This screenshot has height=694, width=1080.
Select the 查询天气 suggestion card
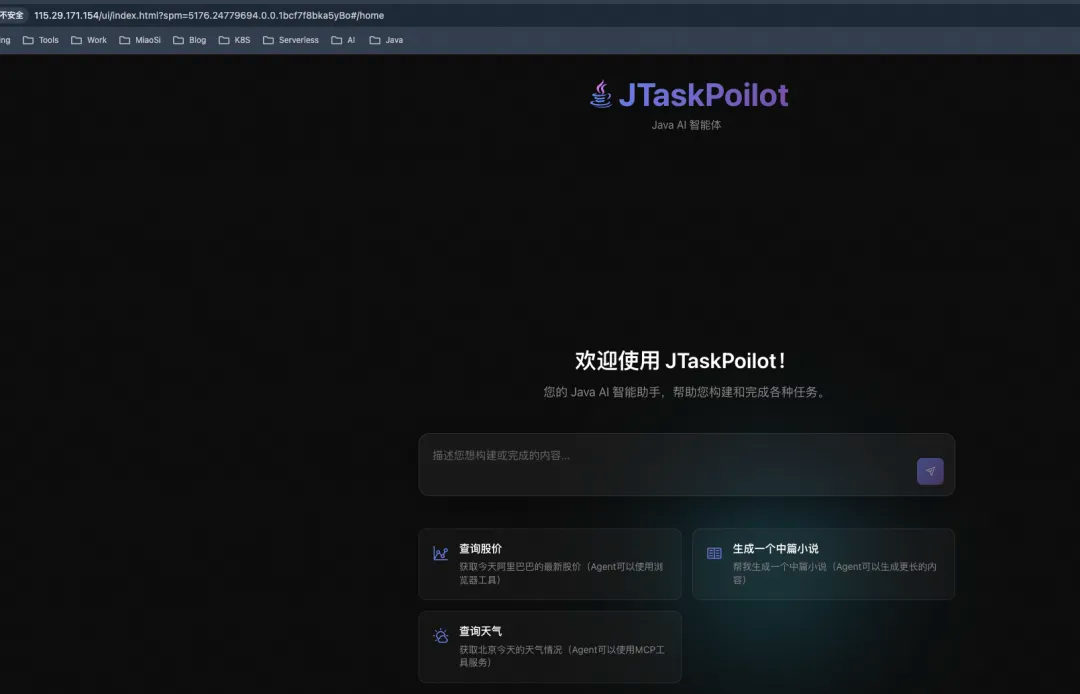(x=549, y=646)
